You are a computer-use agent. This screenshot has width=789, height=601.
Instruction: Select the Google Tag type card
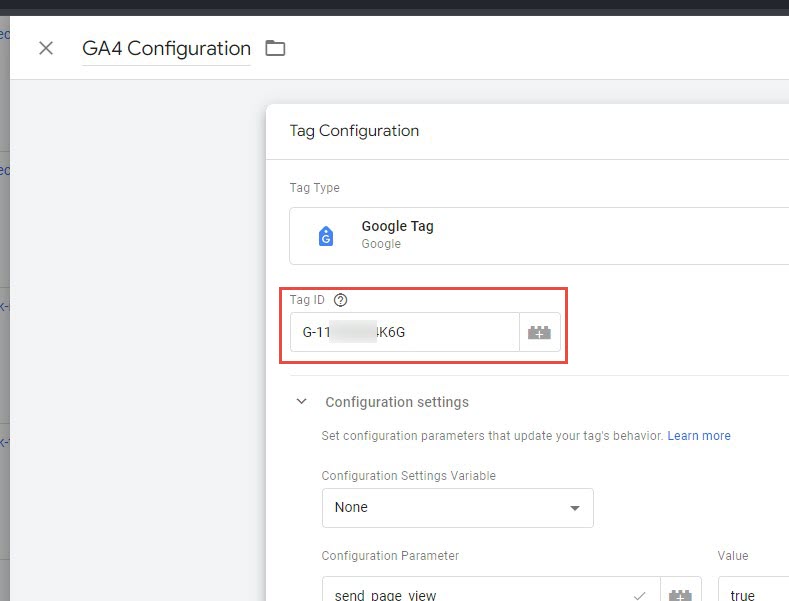[x=540, y=236]
